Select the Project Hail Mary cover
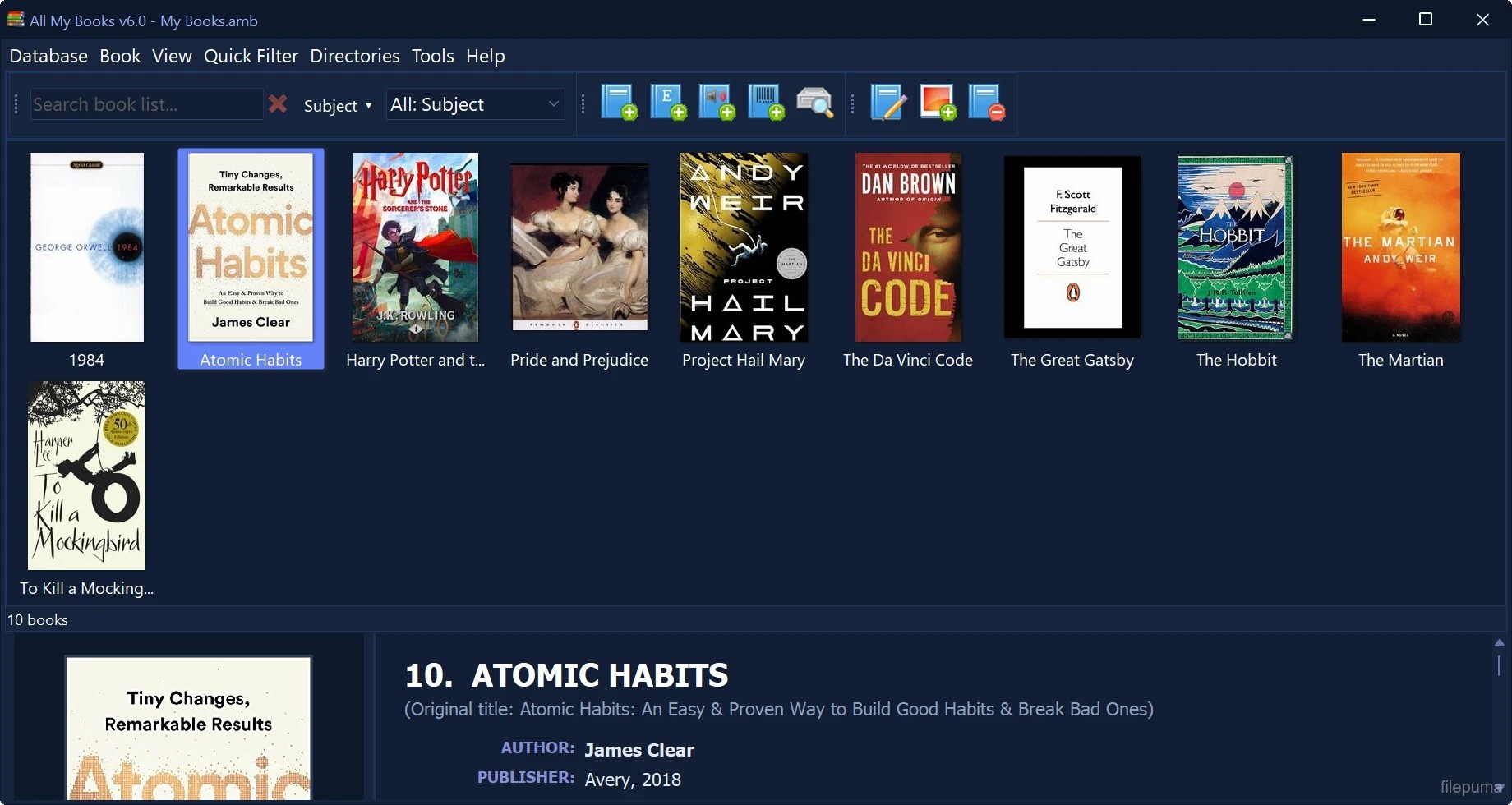This screenshot has height=805, width=1512. click(x=744, y=246)
